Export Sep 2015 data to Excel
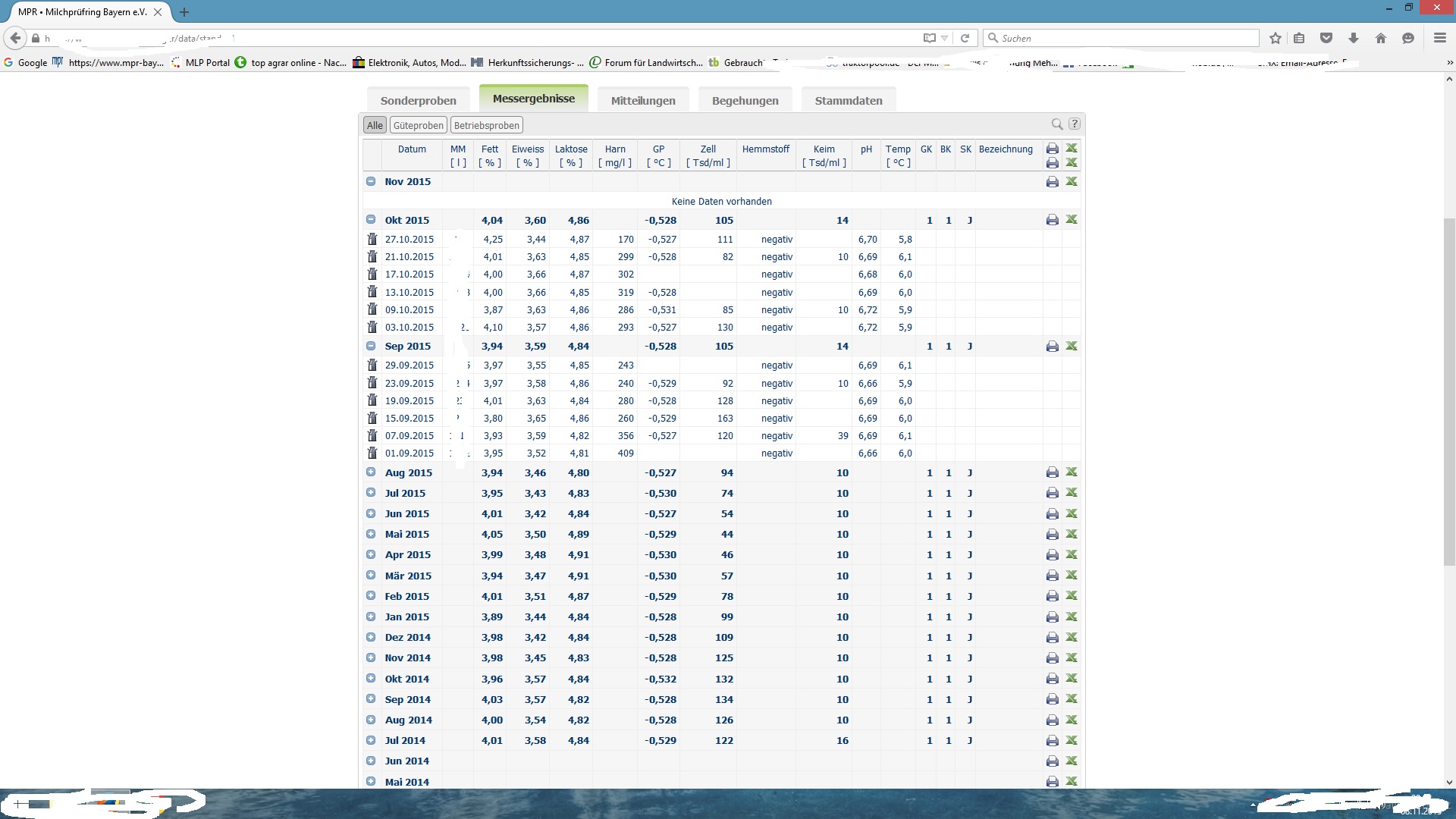1456x819 pixels. pyautogui.click(x=1071, y=346)
